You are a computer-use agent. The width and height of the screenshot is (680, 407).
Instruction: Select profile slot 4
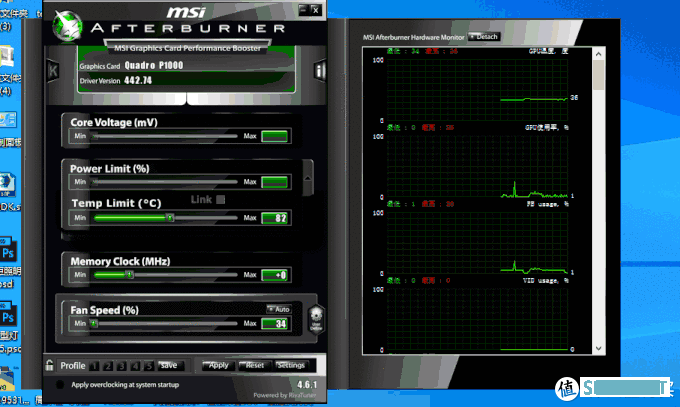tap(135, 366)
